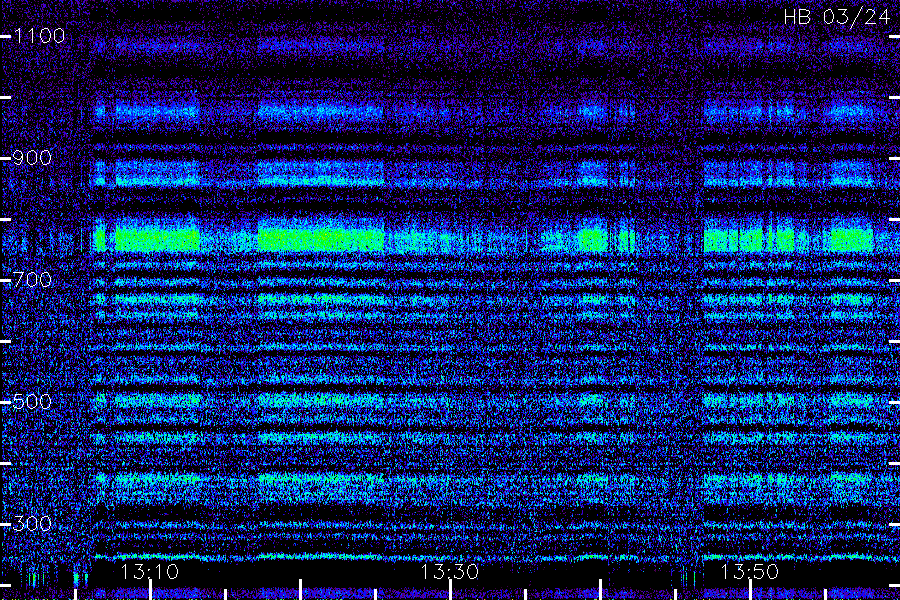Click the 700 frequency axis label
The image size is (900, 600).
tap(32, 280)
